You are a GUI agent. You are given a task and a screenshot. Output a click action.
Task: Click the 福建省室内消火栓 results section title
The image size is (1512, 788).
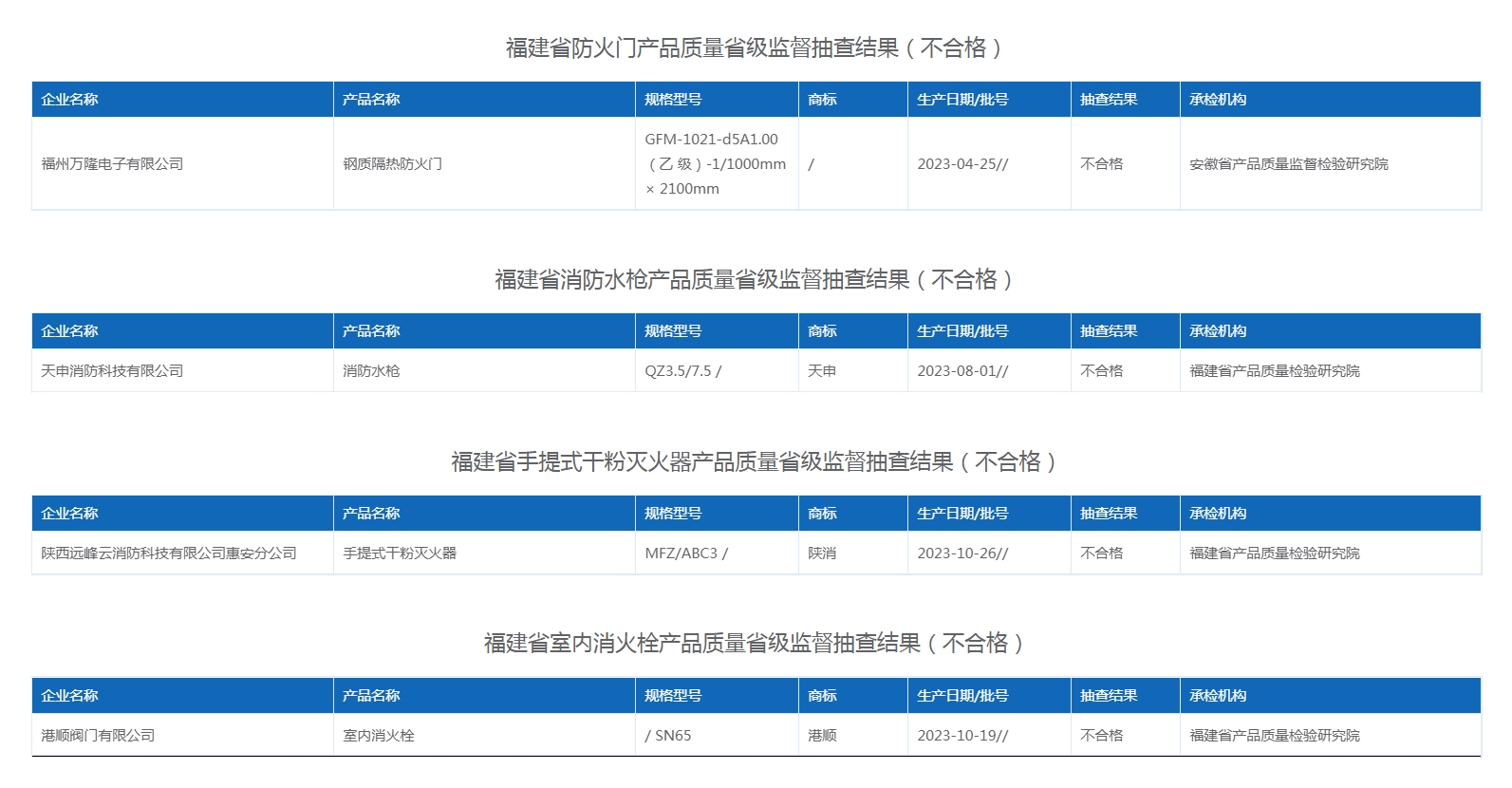click(x=756, y=644)
